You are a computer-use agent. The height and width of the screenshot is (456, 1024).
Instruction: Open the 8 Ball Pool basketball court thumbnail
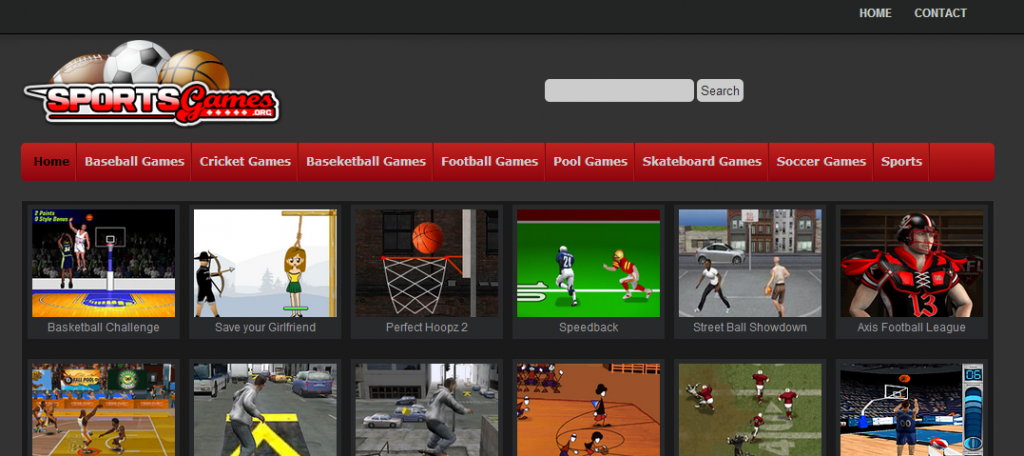[x=103, y=410]
